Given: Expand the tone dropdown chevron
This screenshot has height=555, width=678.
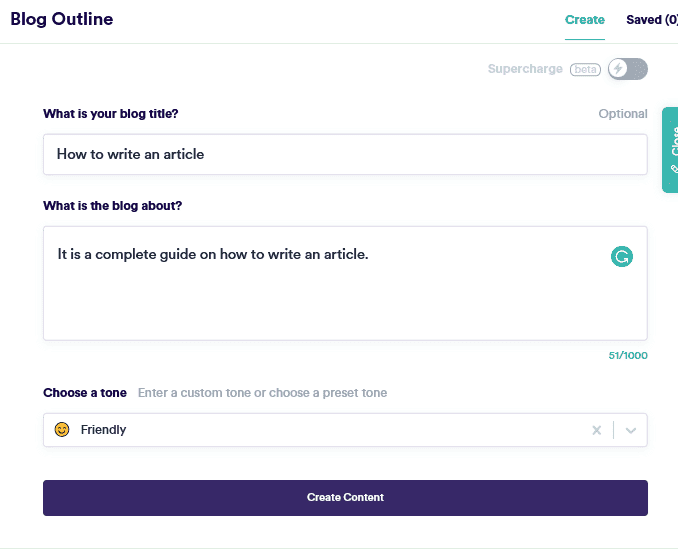Looking at the screenshot, I should (x=631, y=430).
